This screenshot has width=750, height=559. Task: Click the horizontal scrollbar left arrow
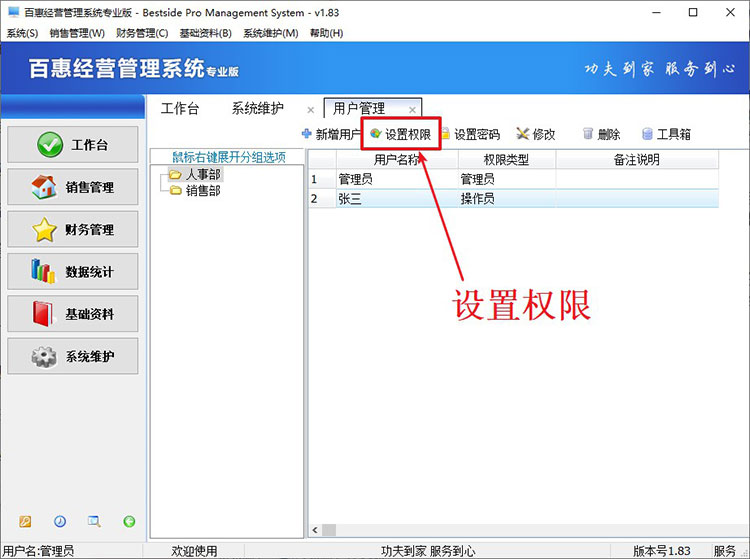pos(315,530)
